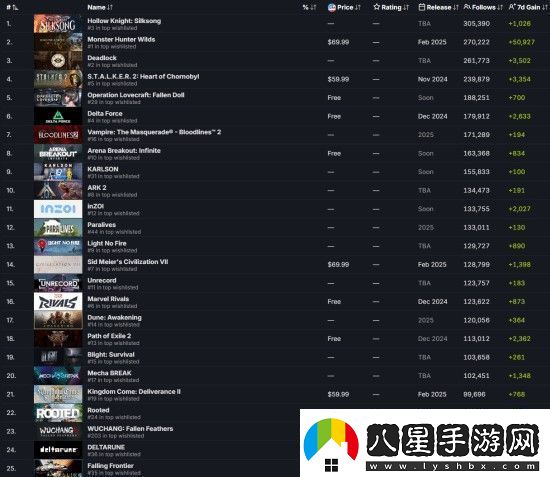Open Blight: Survival title link
550x477 pixels.
(111, 355)
